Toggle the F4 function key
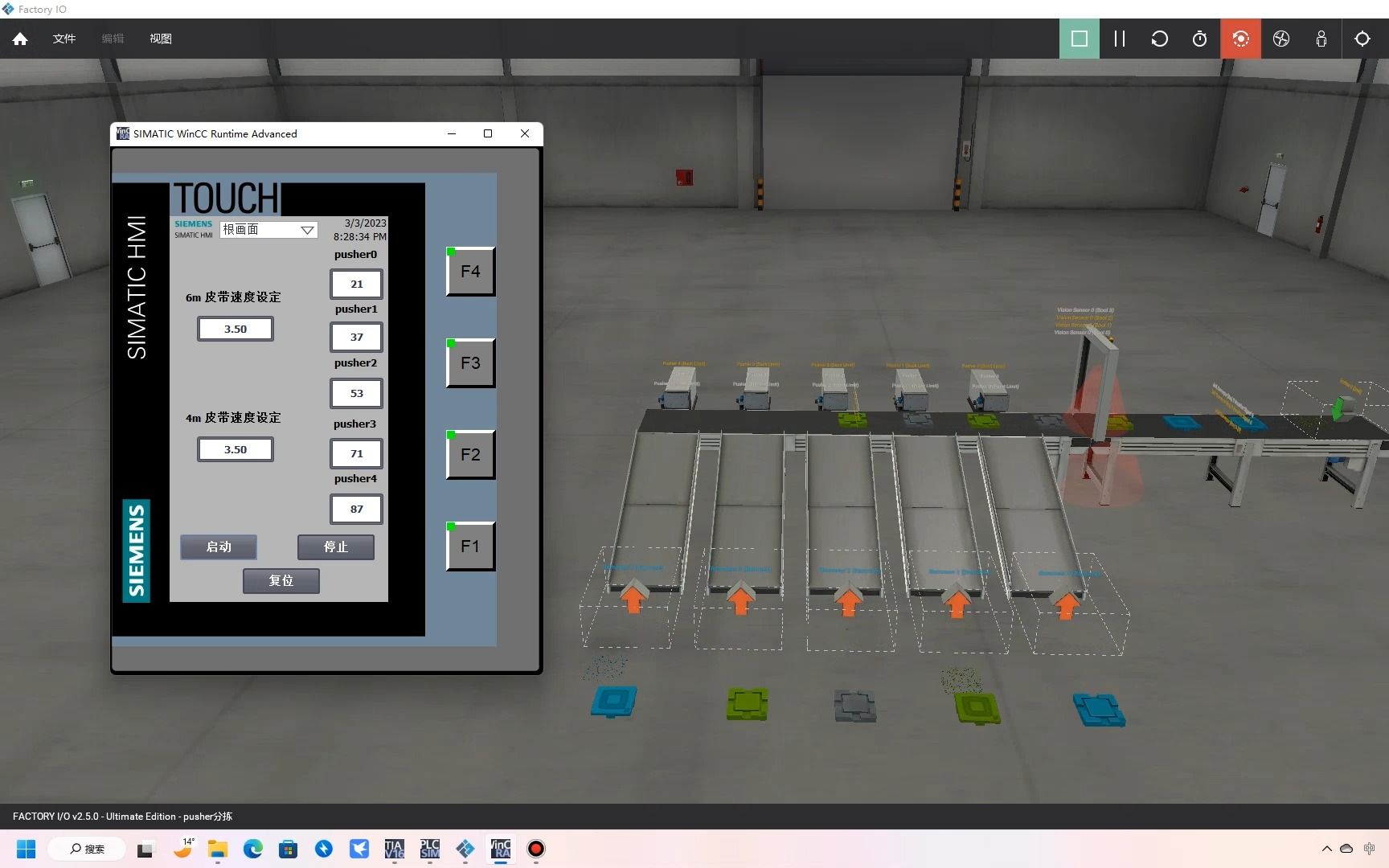Viewport: 1389px width, 868px height. [469, 271]
